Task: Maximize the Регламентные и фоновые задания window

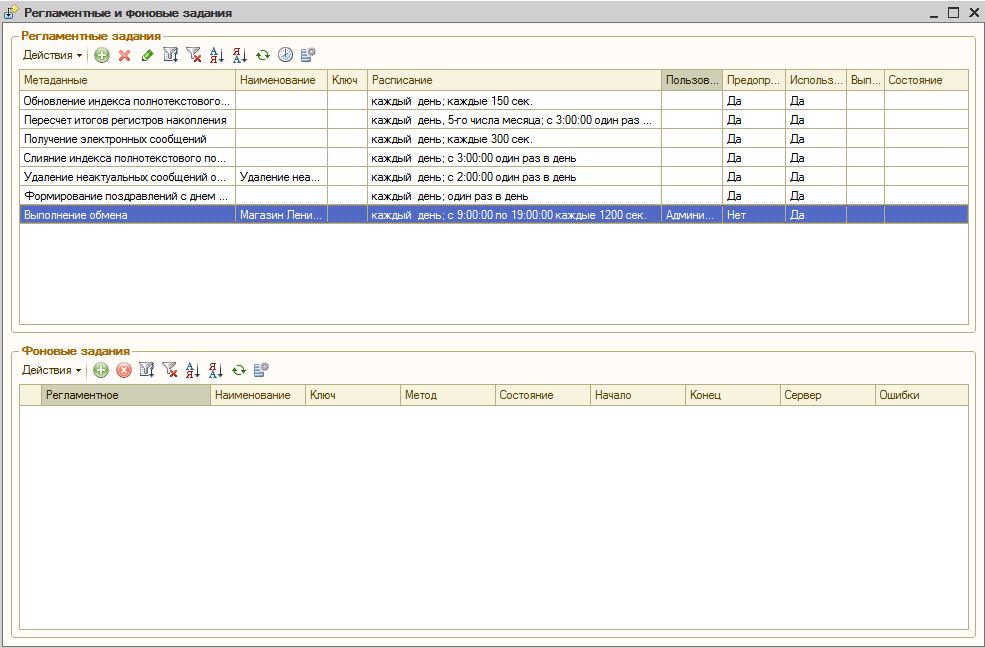Action: [954, 13]
